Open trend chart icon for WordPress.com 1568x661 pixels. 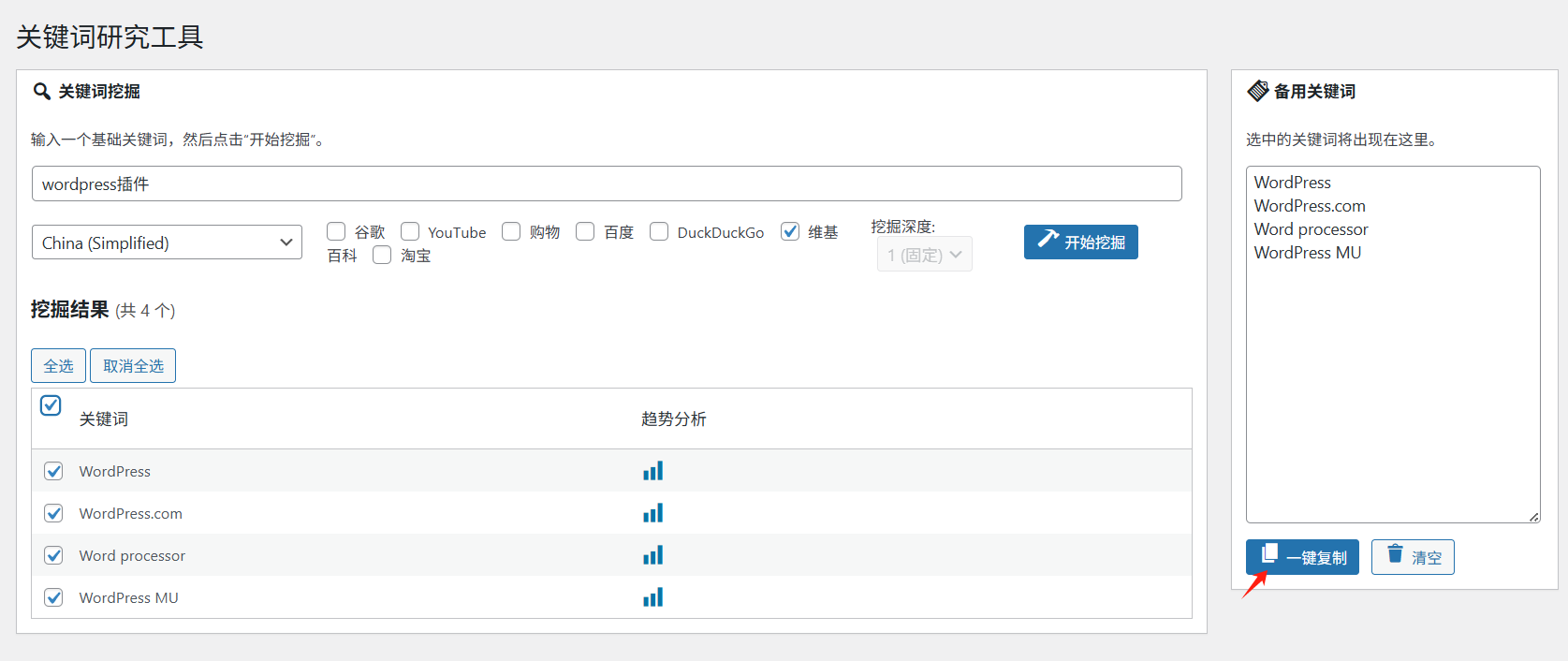[x=652, y=513]
